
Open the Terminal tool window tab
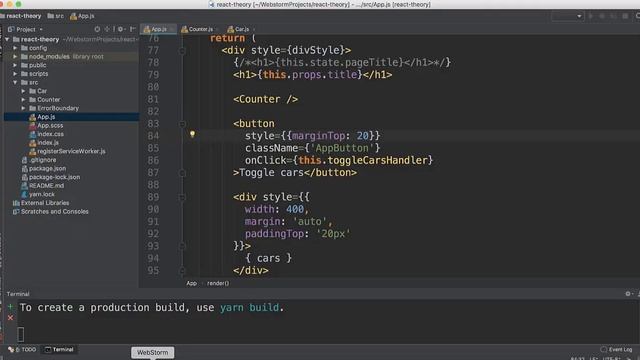click(x=60, y=349)
